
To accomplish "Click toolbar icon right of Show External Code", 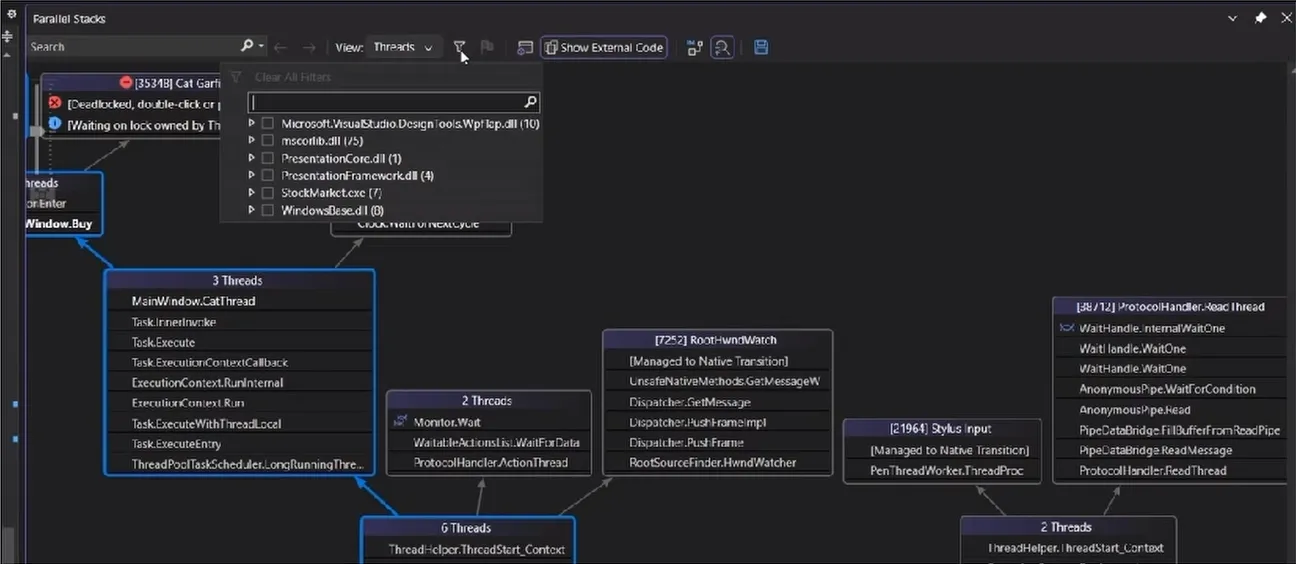I will [x=695, y=47].
